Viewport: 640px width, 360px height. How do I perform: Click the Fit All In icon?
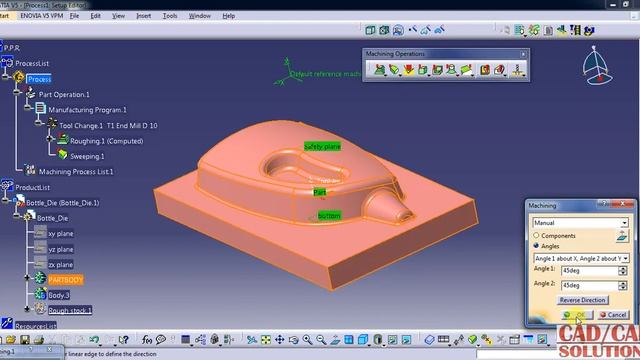(x=266, y=340)
